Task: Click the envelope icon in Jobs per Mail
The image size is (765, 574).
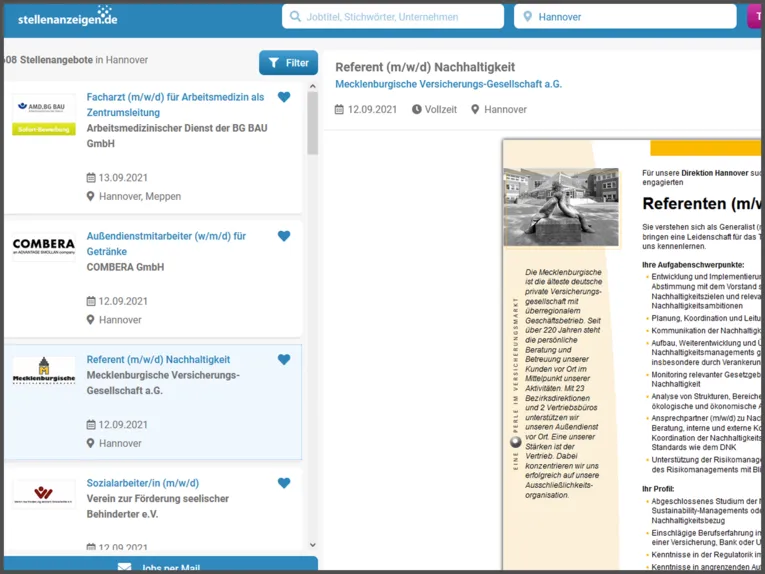Action: 124,567
